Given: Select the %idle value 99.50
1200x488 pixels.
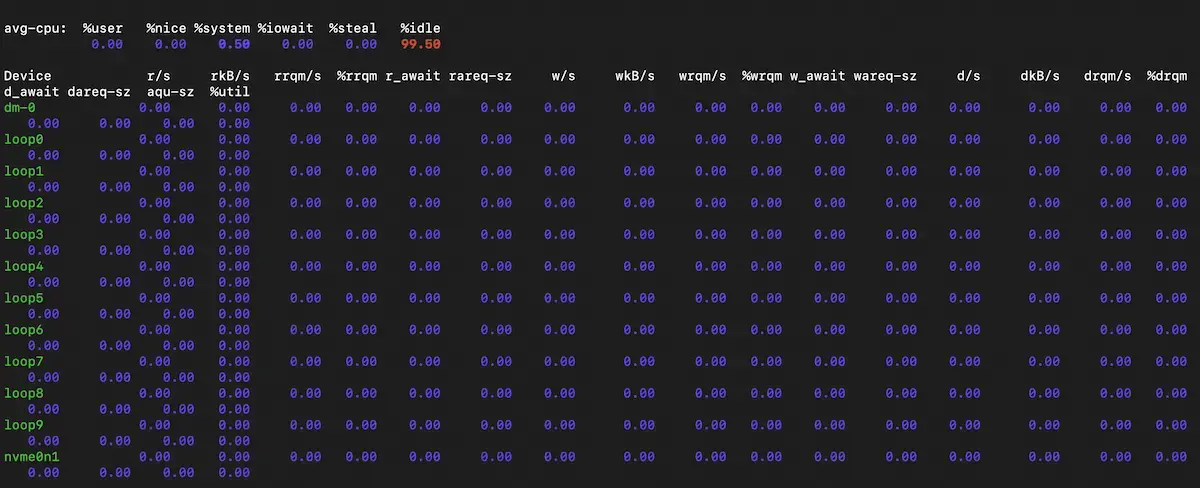Looking at the screenshot, I should pyautogui.click(x=420, y=44).
